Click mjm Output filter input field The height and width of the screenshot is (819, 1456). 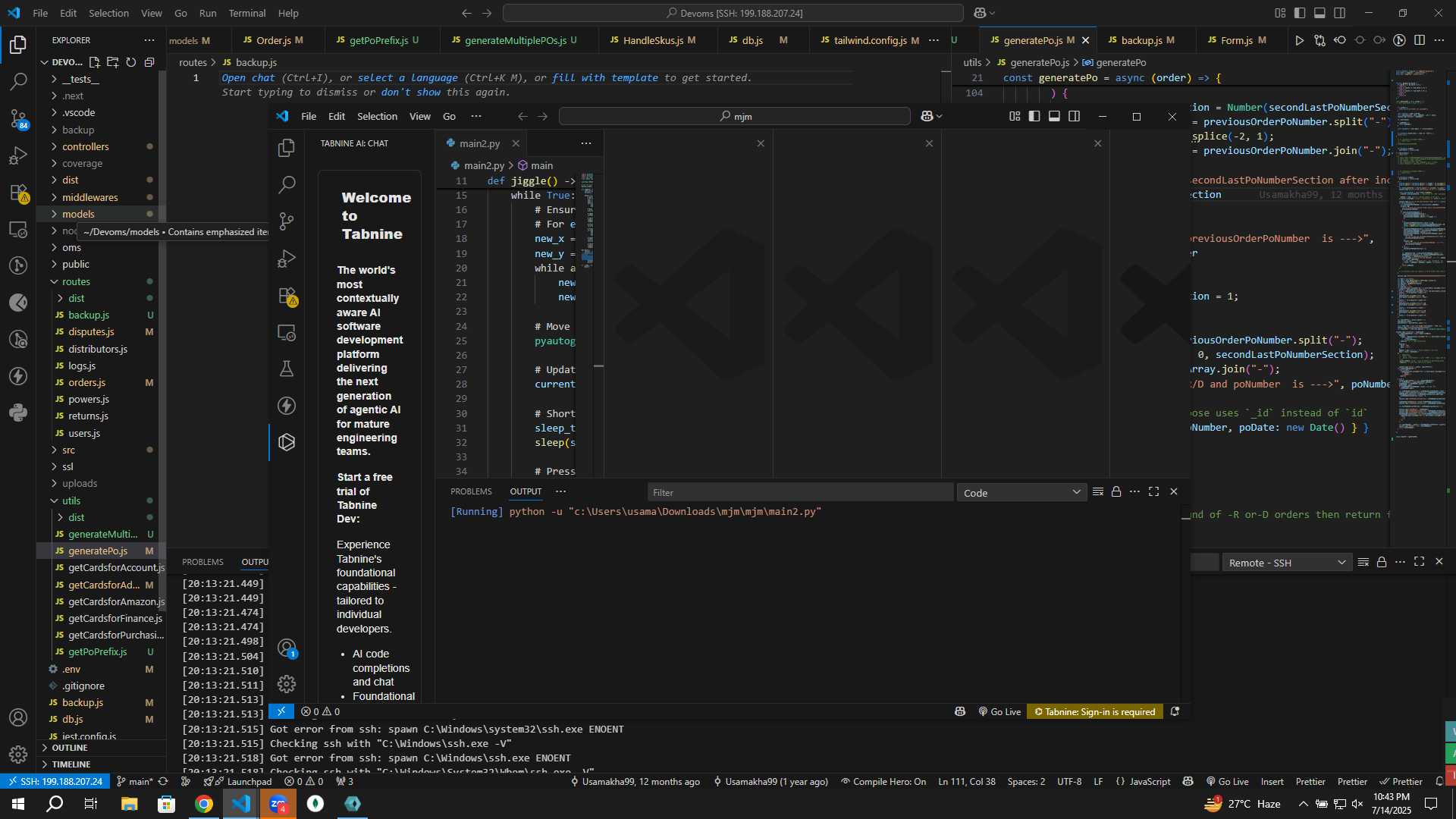[800, 492]
